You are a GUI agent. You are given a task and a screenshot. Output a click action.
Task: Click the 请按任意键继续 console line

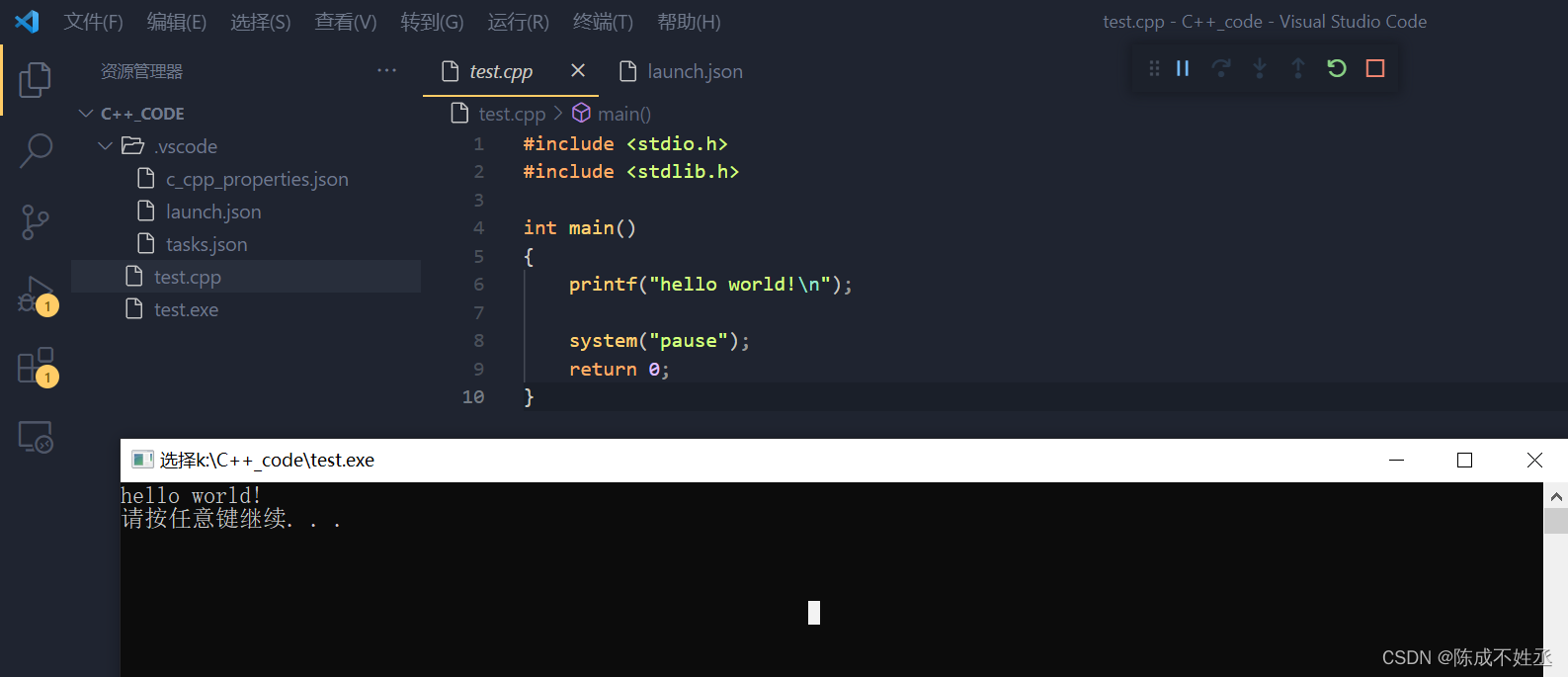click(x=231, y=519)
